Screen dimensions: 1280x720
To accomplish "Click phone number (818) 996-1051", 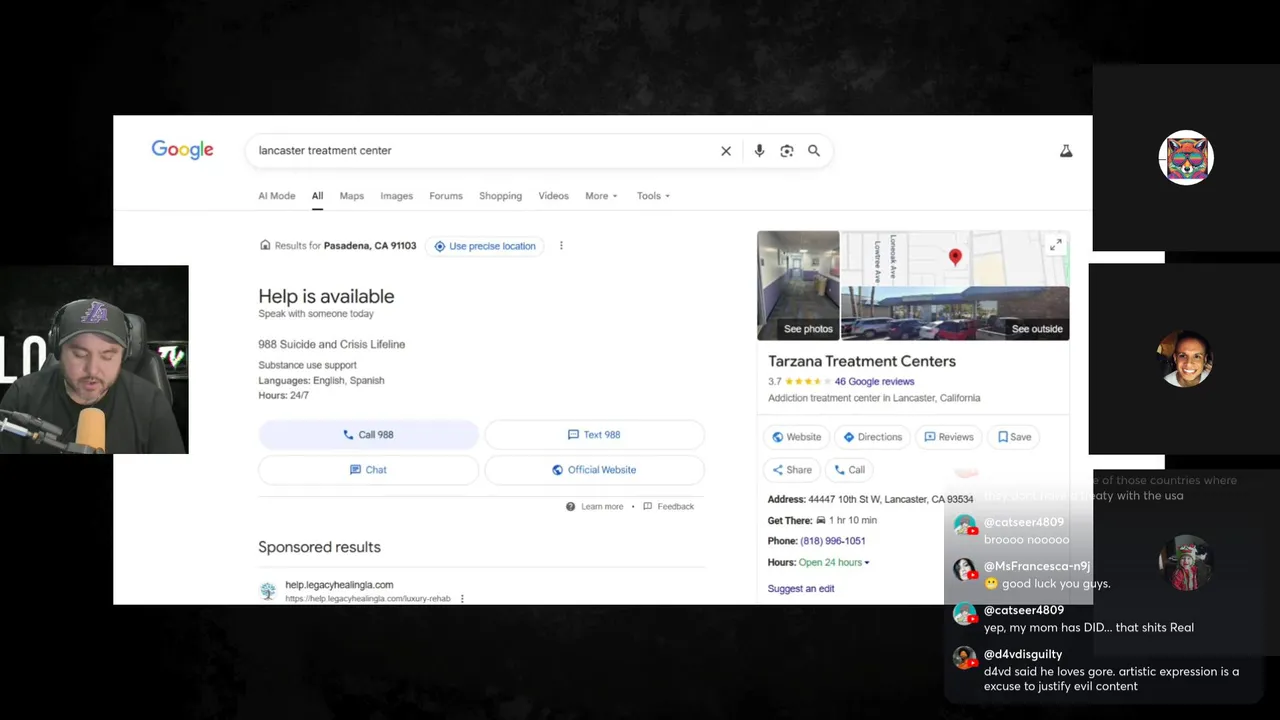I will pyautogui.click(x=832, y=541).
